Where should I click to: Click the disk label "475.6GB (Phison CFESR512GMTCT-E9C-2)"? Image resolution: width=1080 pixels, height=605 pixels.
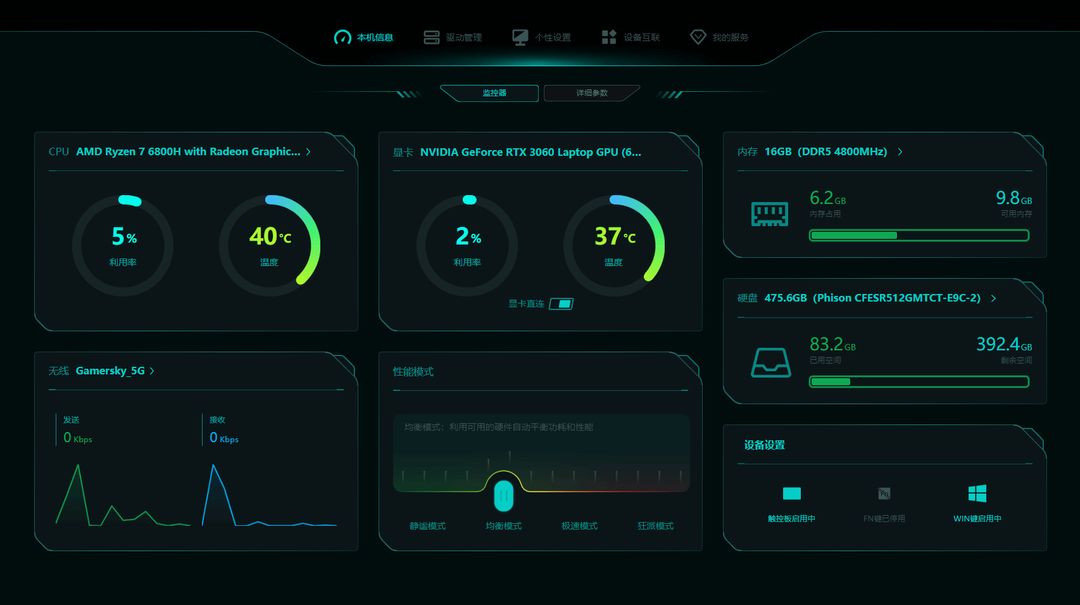[873, 298]
